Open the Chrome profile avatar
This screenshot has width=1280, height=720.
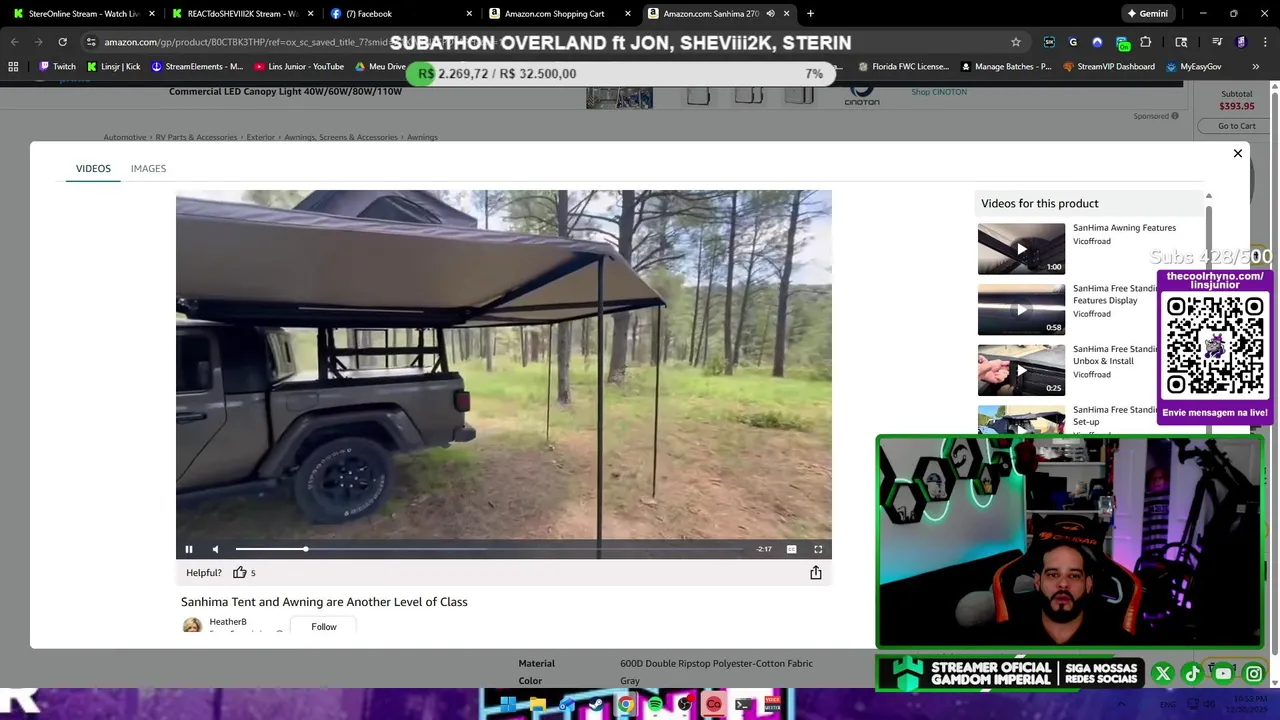click(x=1241, y=42)
